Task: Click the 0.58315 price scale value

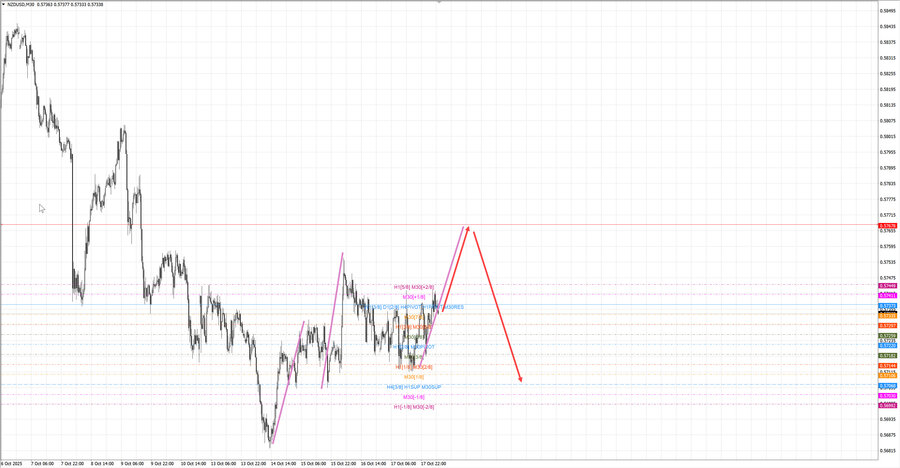Action: (888, 58)
